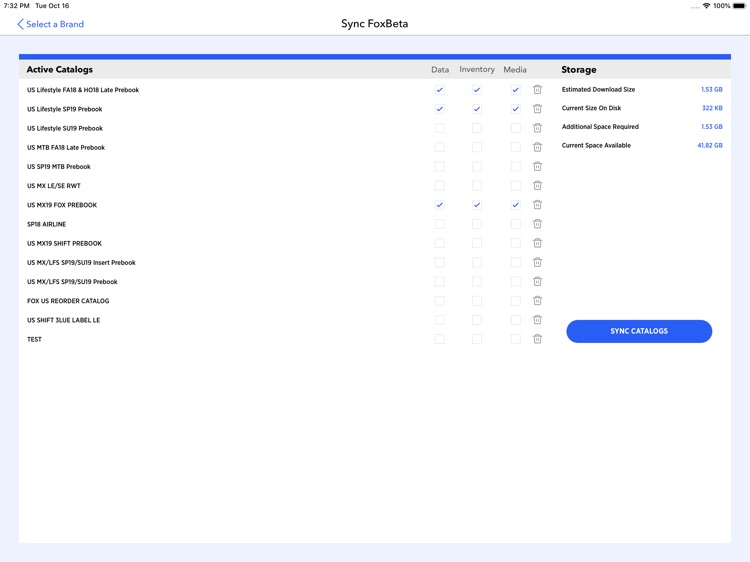Delete US Lifestyle FA18 & HO18 Late Prebook catalog

(x=537, y=89)
